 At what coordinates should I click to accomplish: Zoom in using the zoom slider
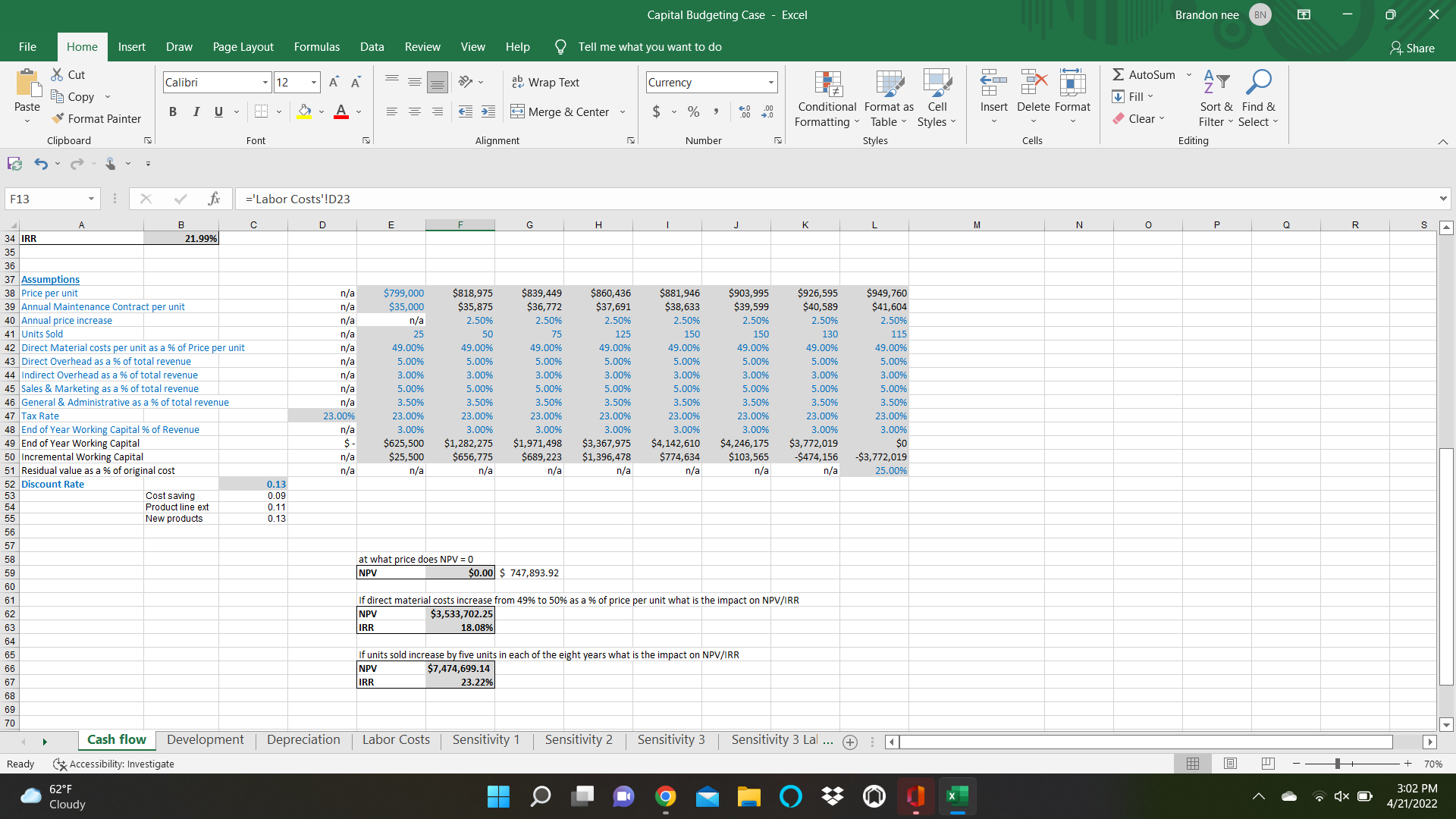point(1407,764)
